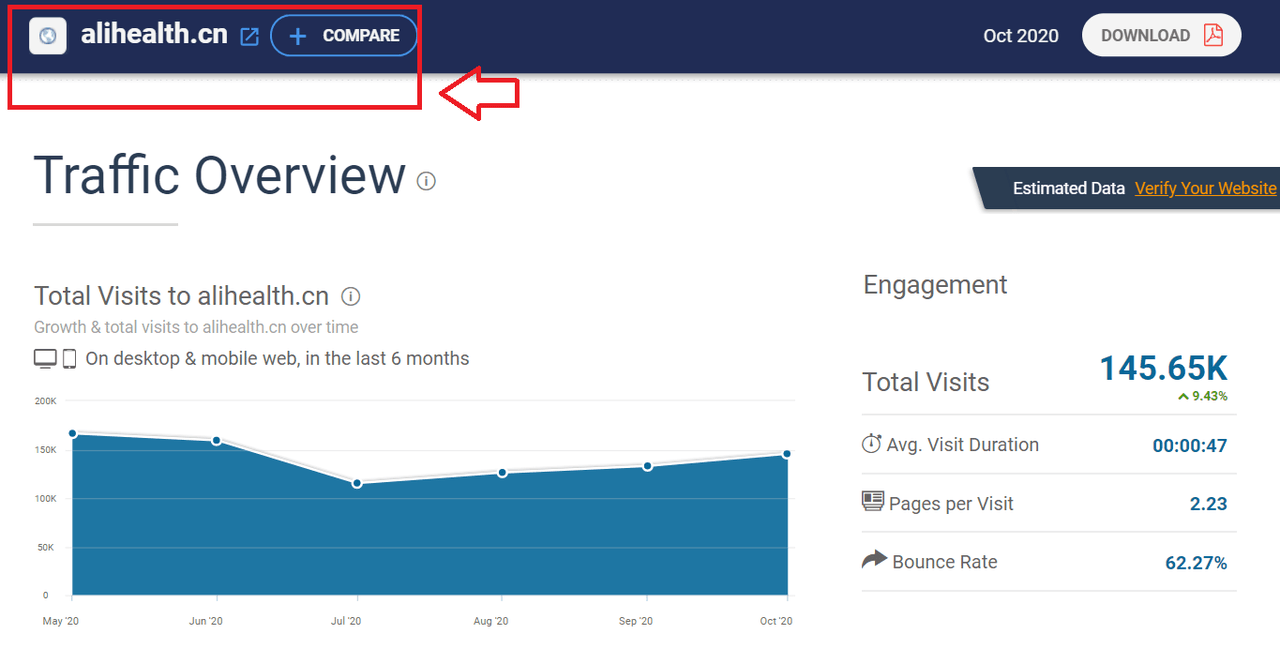
Task: Click the 150K y-axis label
Action: coord(46,450)
